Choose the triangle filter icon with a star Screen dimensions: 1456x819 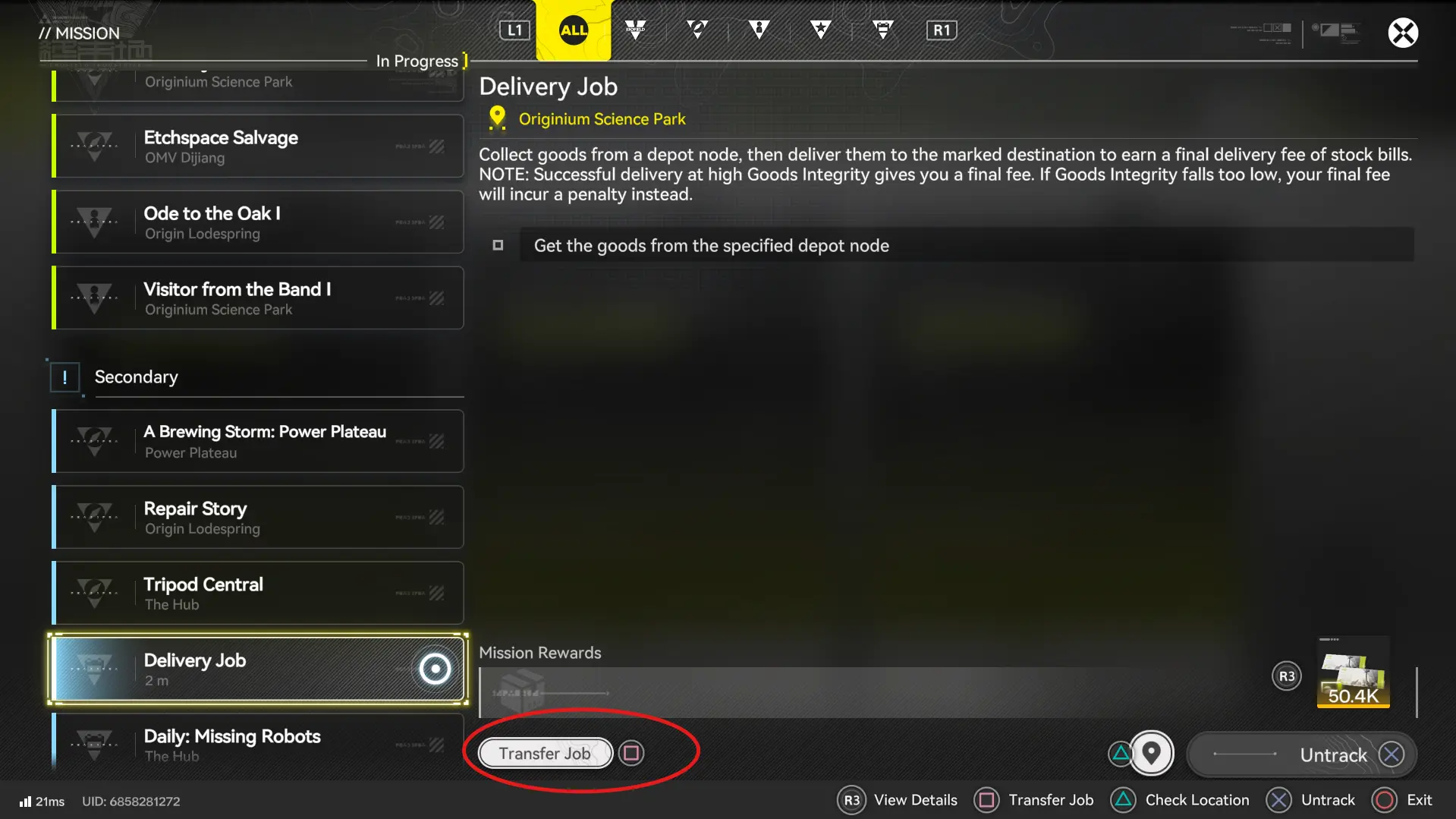click(x=820, y=30)
